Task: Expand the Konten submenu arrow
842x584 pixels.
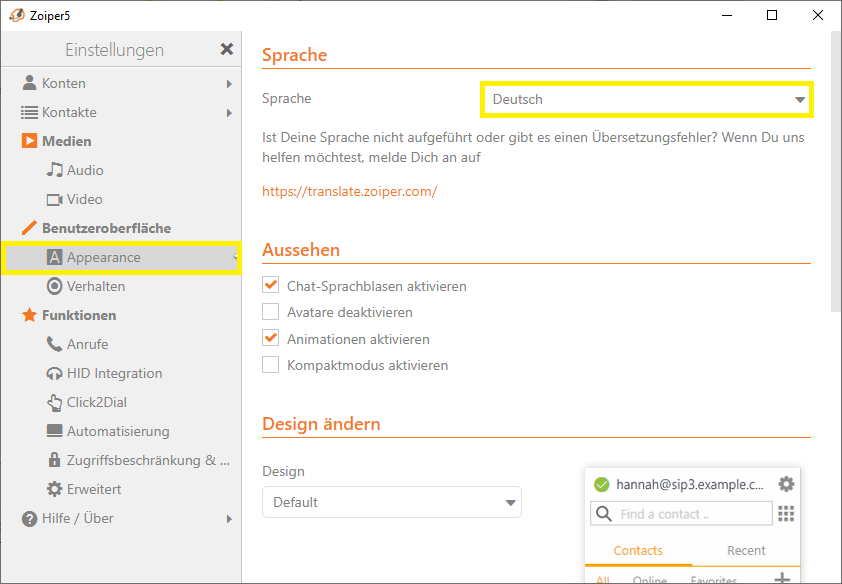Action: [229, 84]
